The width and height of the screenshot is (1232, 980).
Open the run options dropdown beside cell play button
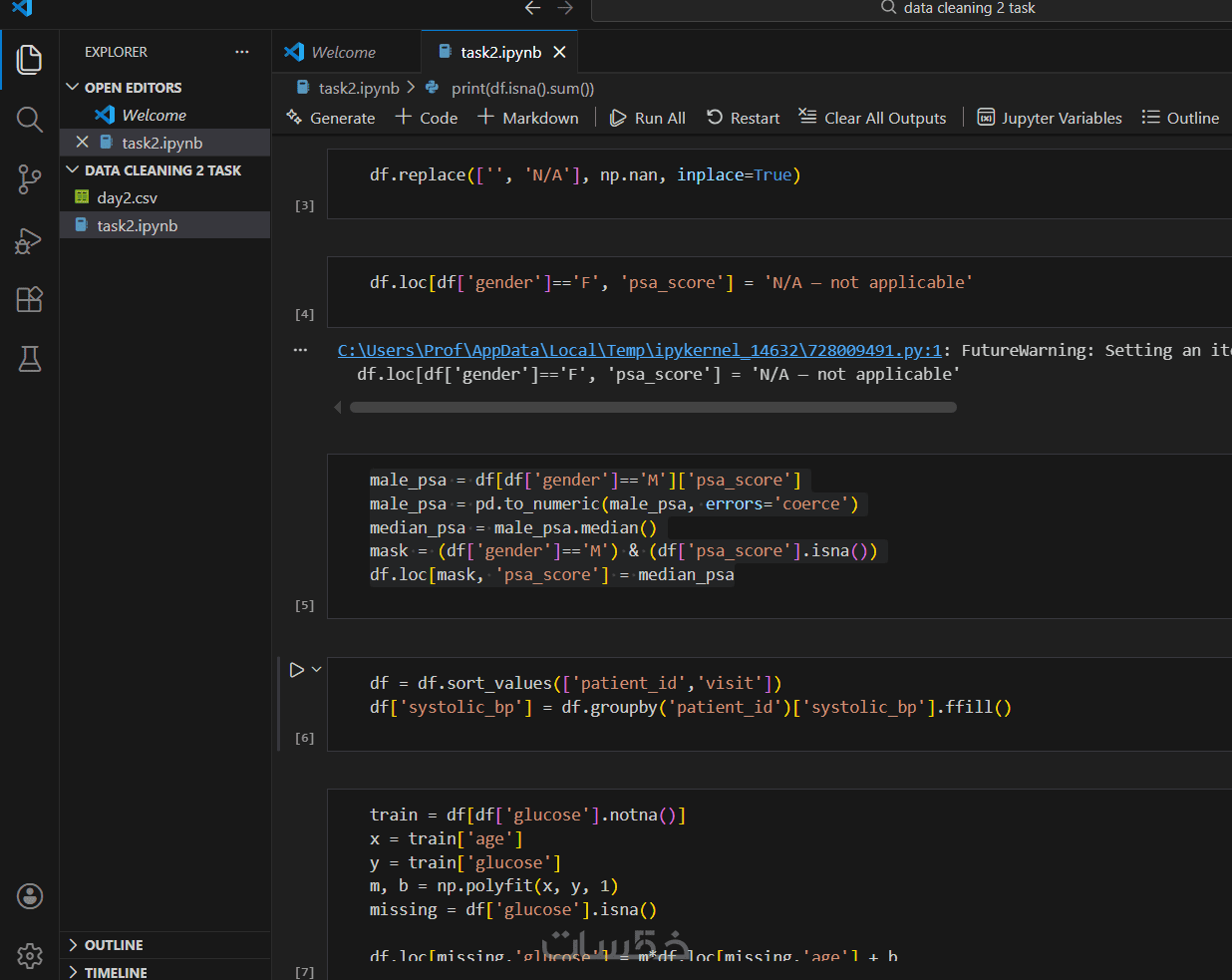click(x=317, y=670)
